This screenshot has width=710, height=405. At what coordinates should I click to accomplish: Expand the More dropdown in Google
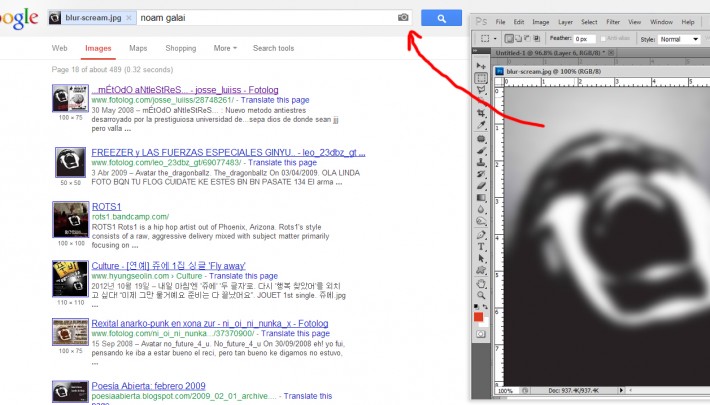point(225,48)
